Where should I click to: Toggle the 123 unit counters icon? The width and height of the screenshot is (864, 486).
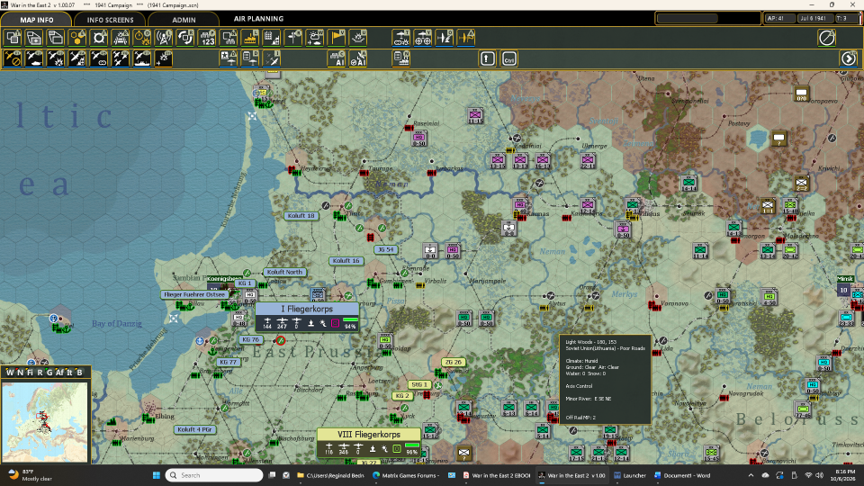pos(207,38)
